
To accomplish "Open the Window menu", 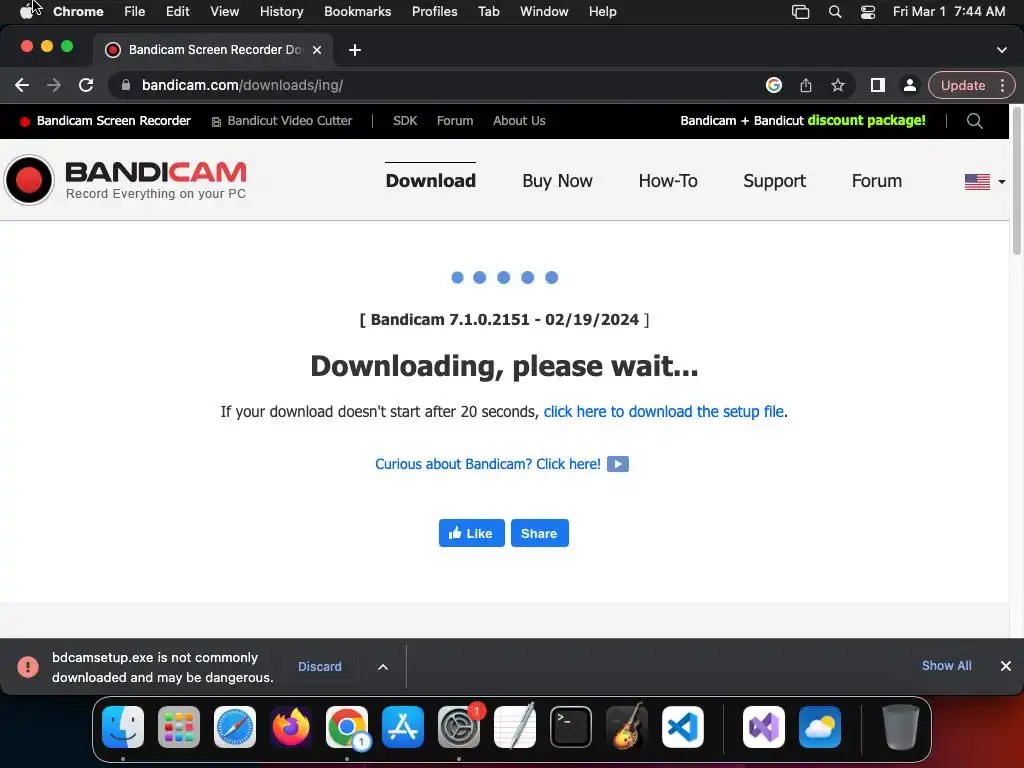I will (544, 12).
